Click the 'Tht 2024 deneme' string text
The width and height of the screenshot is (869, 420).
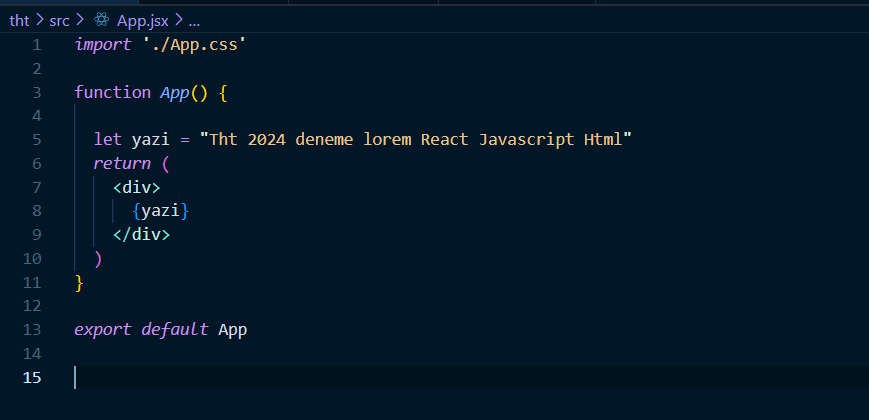pyautogui.click(x=281, y=140)
